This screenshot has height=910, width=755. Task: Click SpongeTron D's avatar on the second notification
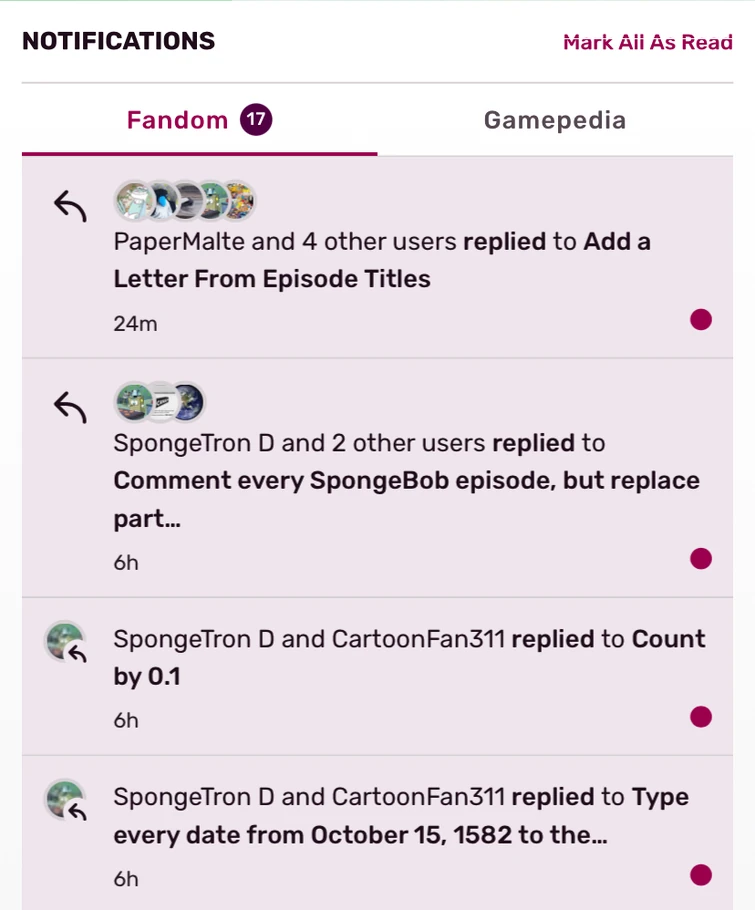(x=130, y=402)
